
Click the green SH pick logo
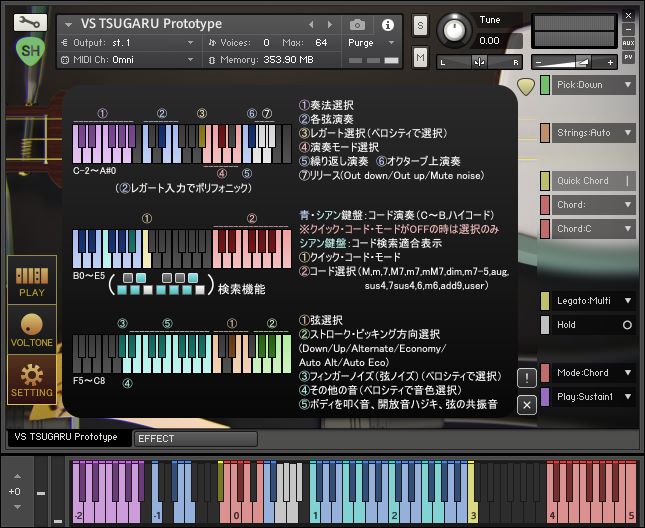pos(30,51)
